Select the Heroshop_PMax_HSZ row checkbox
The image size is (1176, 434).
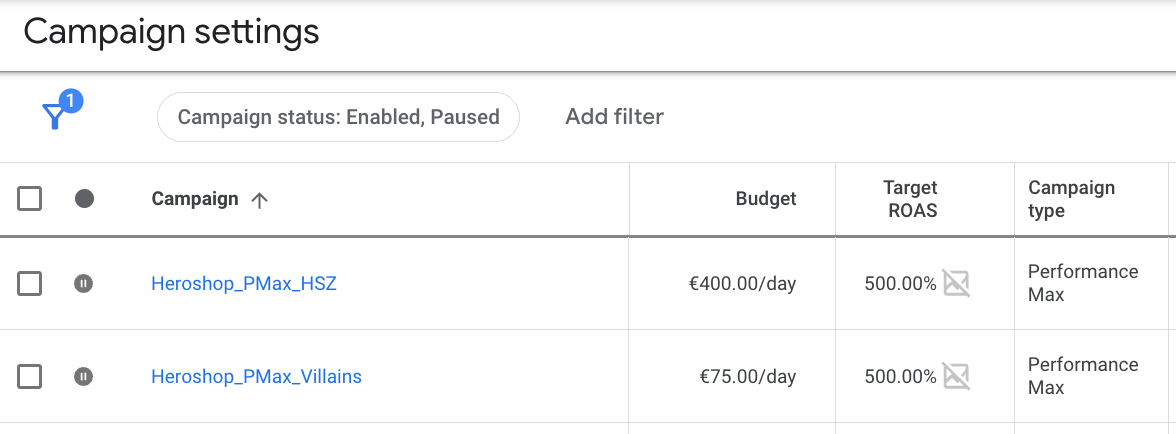coord(30,284)
